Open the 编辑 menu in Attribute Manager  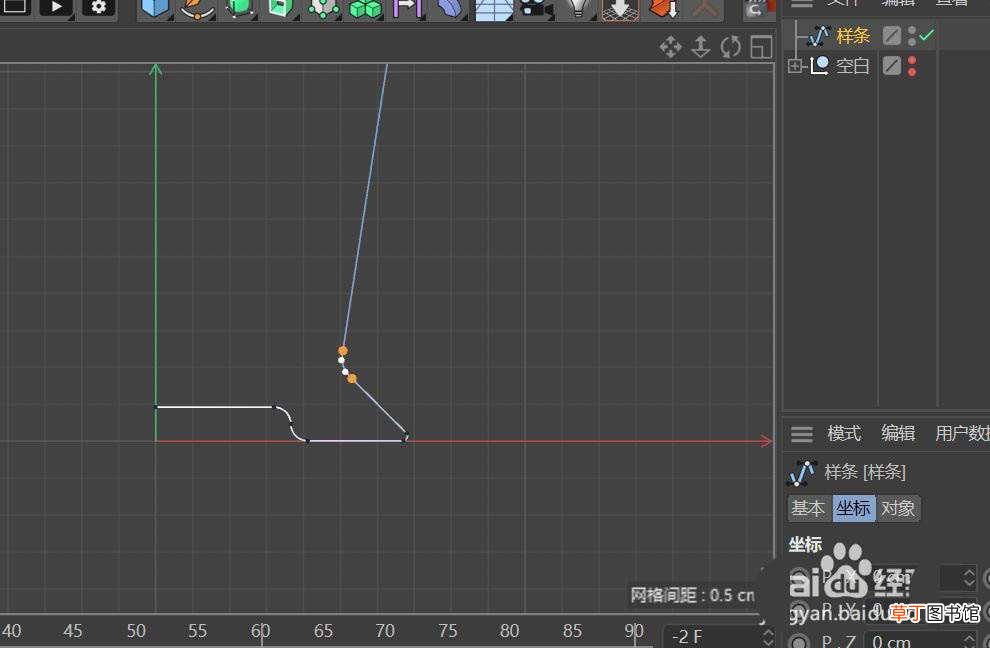click(898, 433)
